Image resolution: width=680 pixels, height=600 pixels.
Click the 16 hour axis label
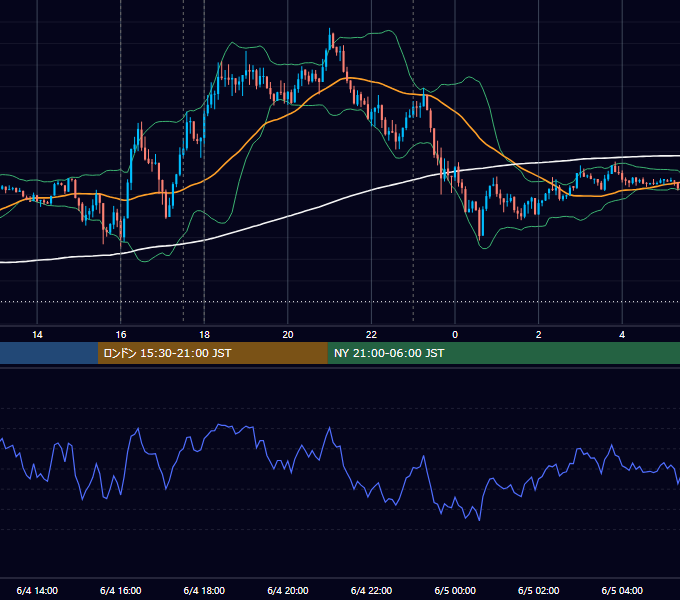click(x=121, y=335)
